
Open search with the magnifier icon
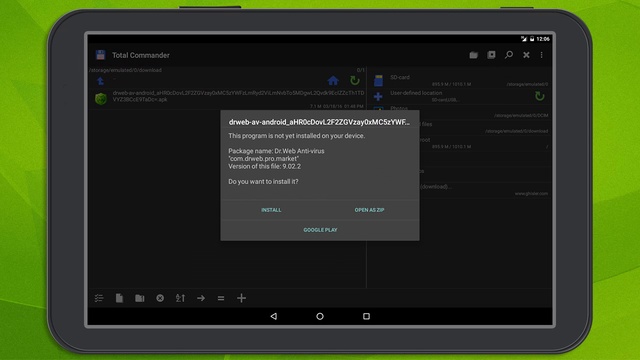509,55
